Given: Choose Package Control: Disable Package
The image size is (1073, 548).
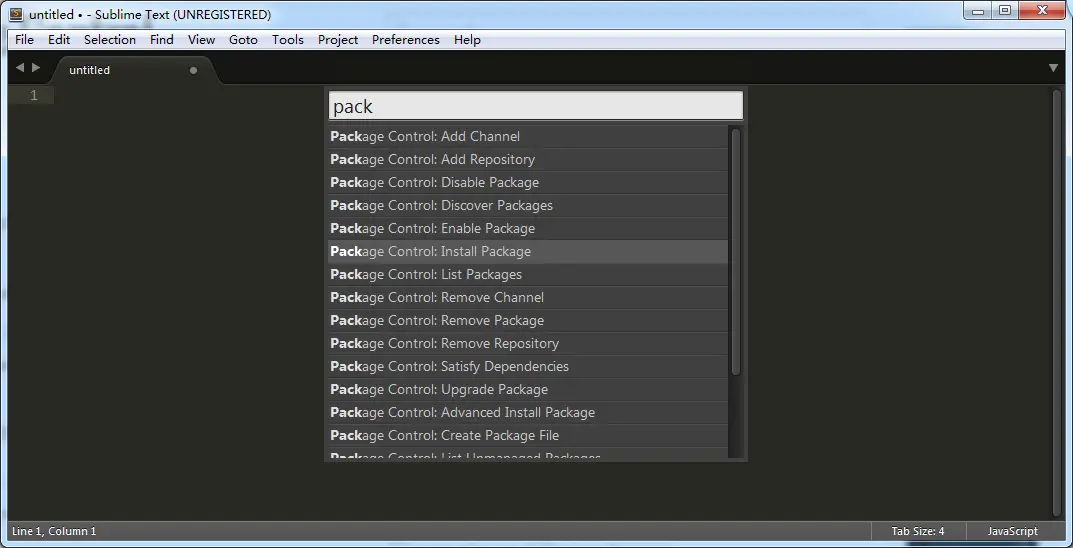Looking at the screenshot, I should (x=528, y=183).
